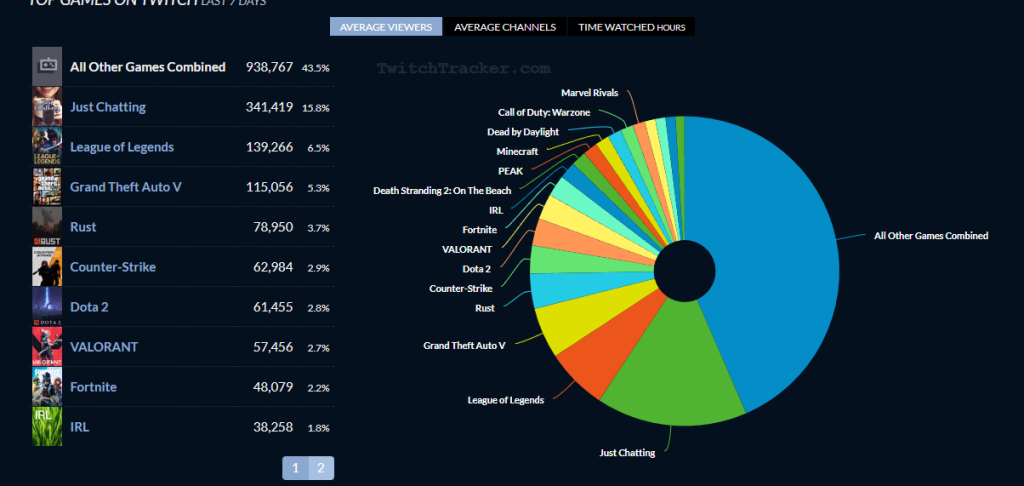Click the 15.8% share value
The height and width of the screenshot is (486, 1024).
point(315,108)
